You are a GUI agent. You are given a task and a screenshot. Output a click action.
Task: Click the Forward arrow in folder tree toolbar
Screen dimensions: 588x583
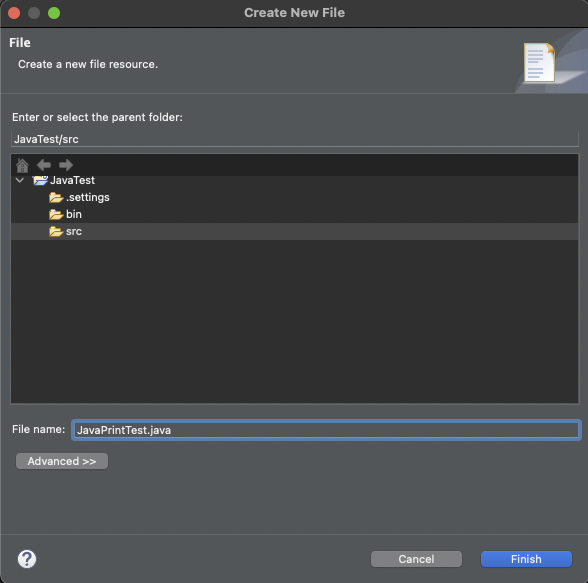pos(66,165)
